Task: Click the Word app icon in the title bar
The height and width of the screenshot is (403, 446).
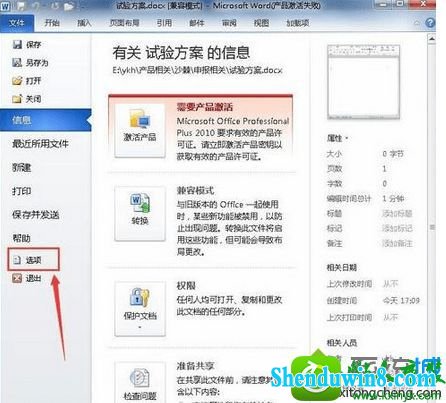Action: (5, 6)
